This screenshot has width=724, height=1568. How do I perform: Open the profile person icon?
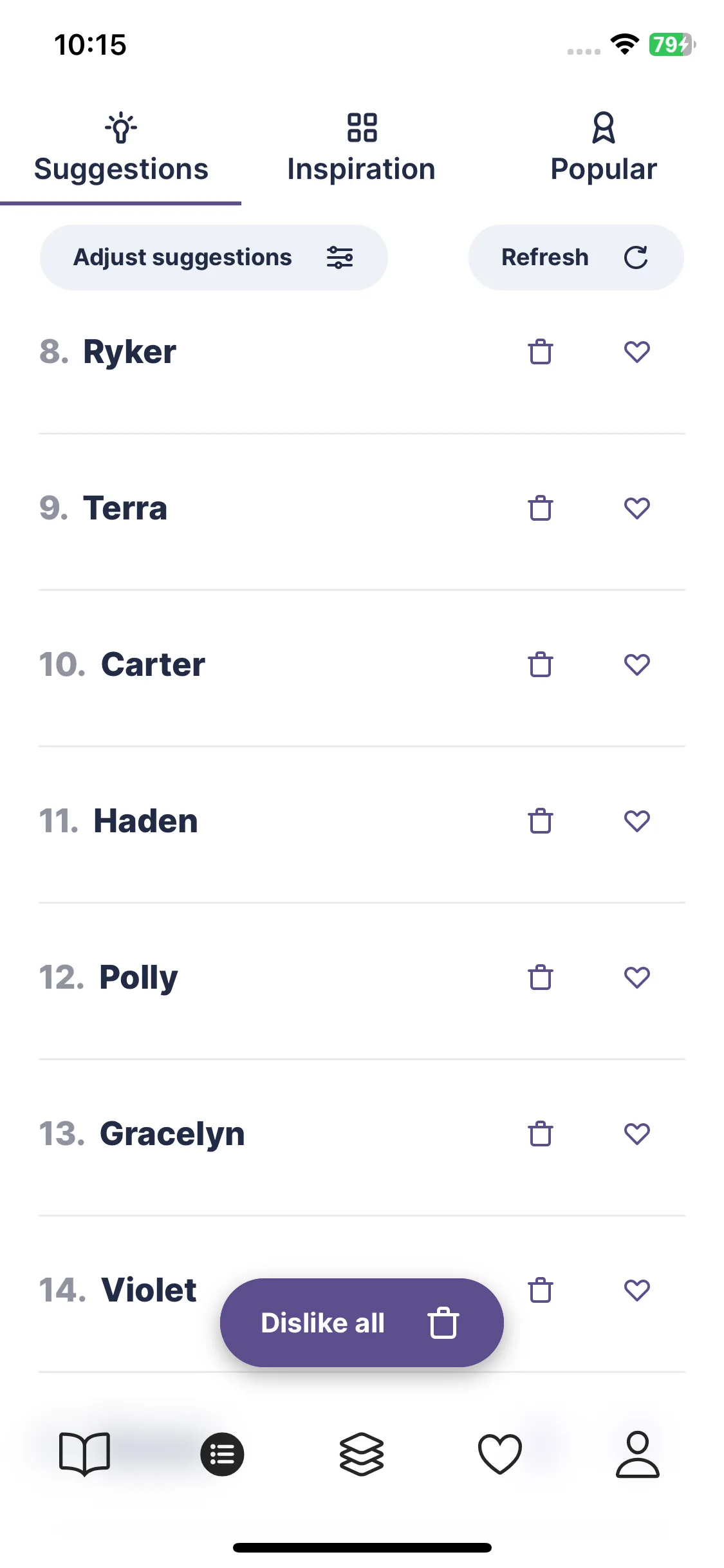(637, 1454)
